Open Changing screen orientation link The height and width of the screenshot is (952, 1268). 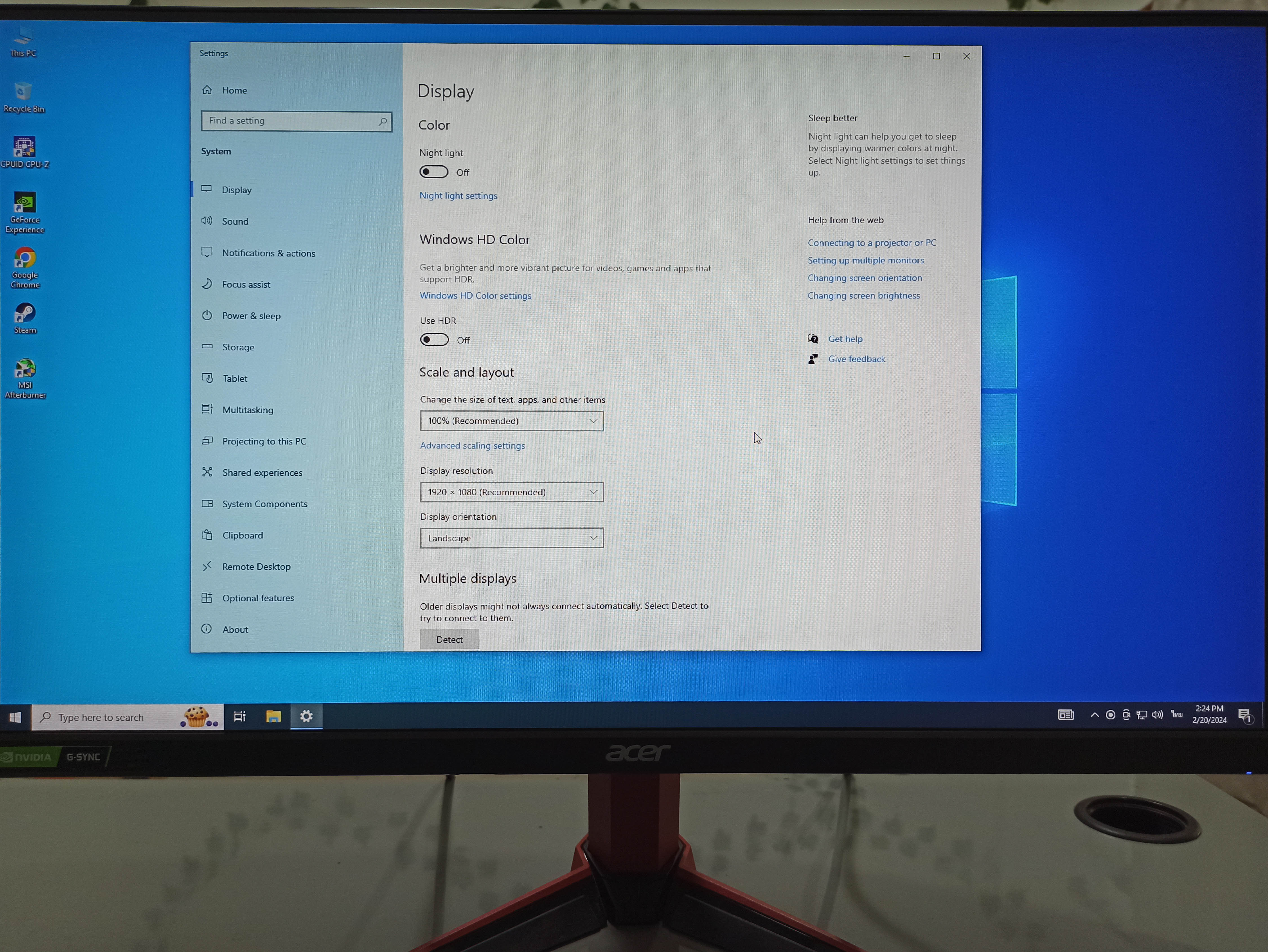pos(865,278)
